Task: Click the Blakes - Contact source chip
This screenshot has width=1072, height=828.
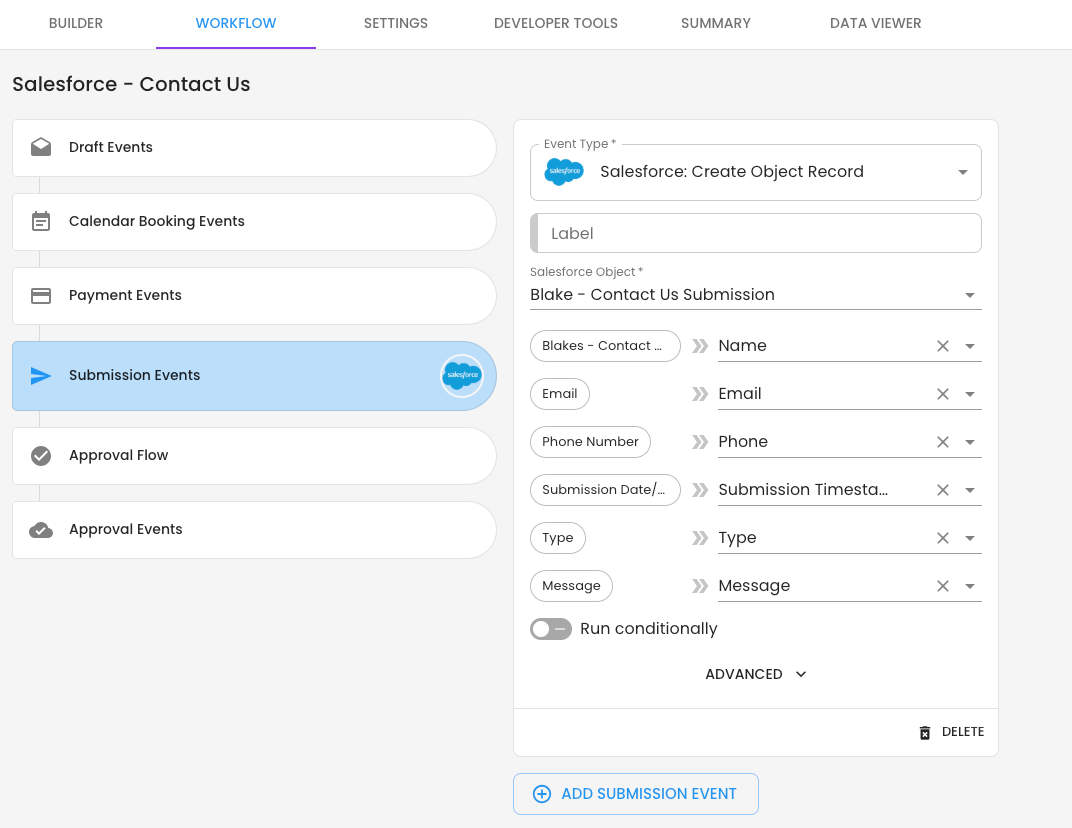Action: (x=605, y=346)
